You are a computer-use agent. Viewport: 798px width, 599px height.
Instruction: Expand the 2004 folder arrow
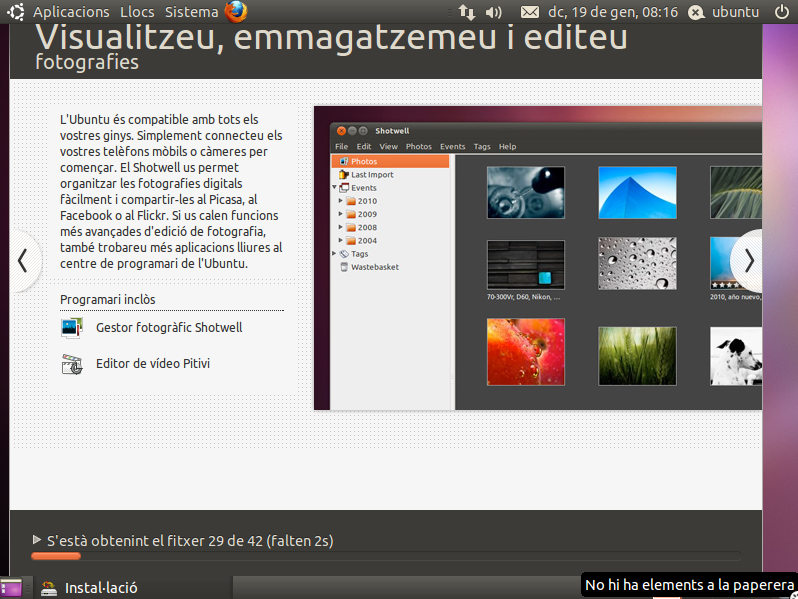(x=341, y=240)
